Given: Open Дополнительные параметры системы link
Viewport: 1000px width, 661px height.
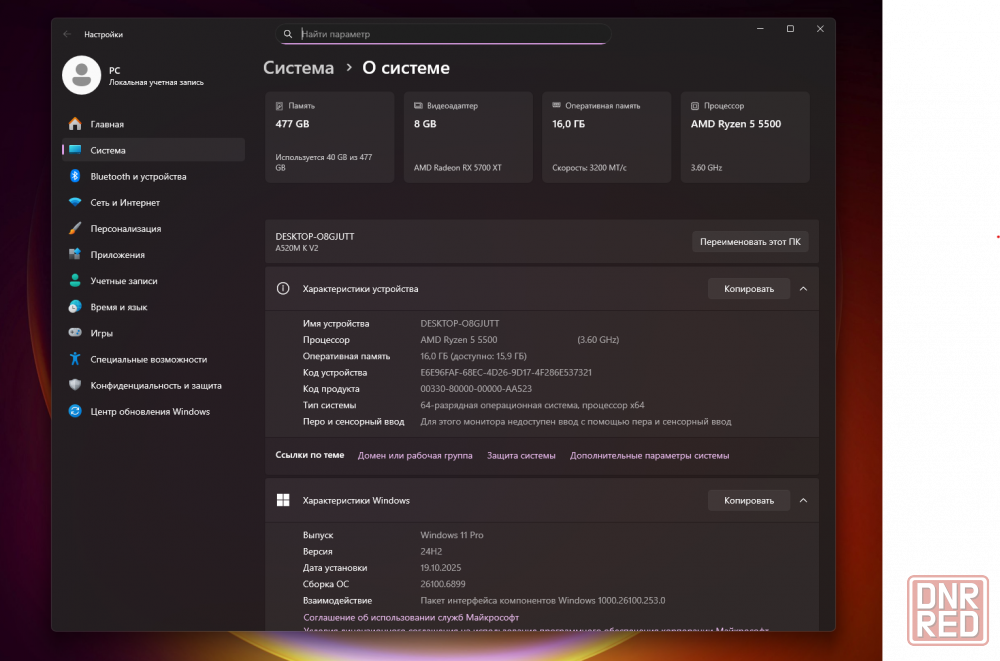Looking at the screenshot, I should (x=649, y=455).
